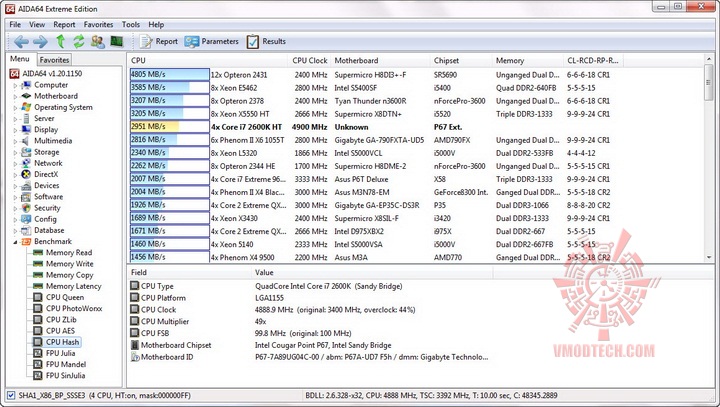
Task: Open the FPU Julia benchmark
Action: tap(60, 353)
